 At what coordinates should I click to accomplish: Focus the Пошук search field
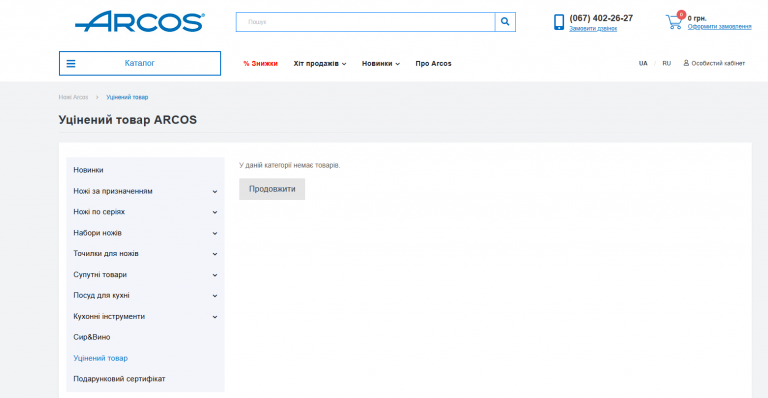pyautogui.click(x=365, y=22)
